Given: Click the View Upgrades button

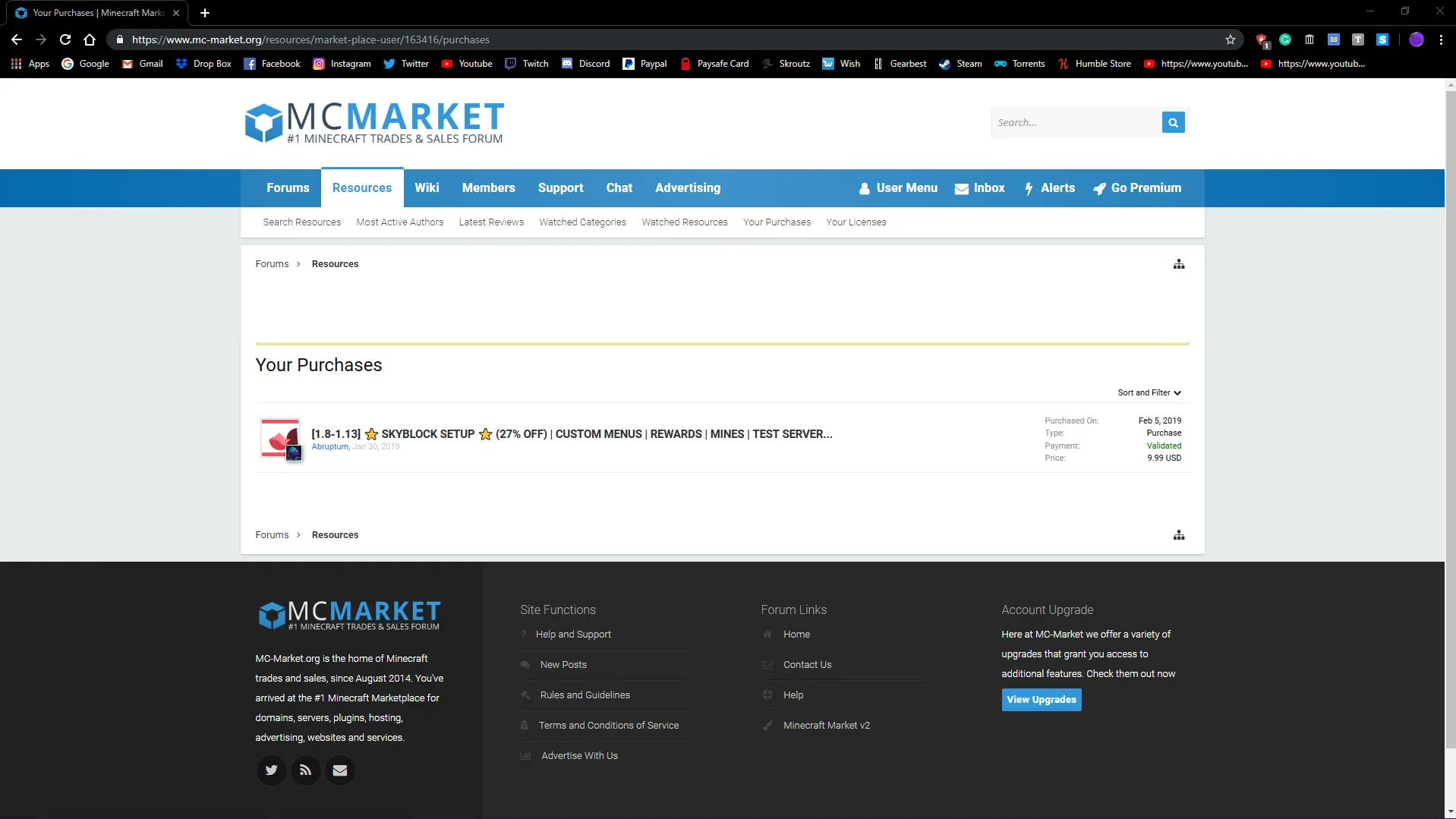Looking at the screenshot, I should pyautogui.click(x=1041, y=699).
